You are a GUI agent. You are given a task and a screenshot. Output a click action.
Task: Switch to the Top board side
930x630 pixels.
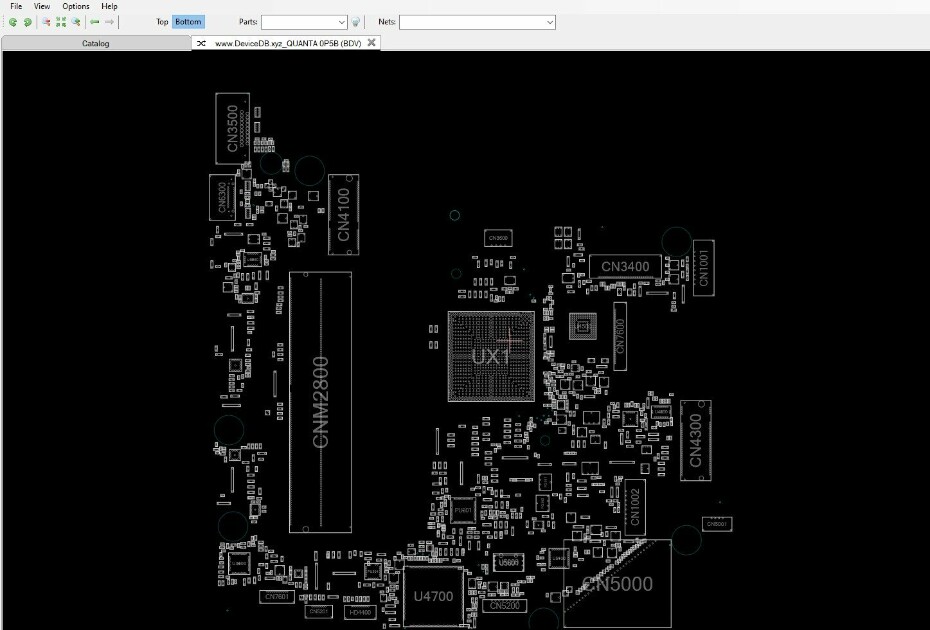[x=162, y=22]
